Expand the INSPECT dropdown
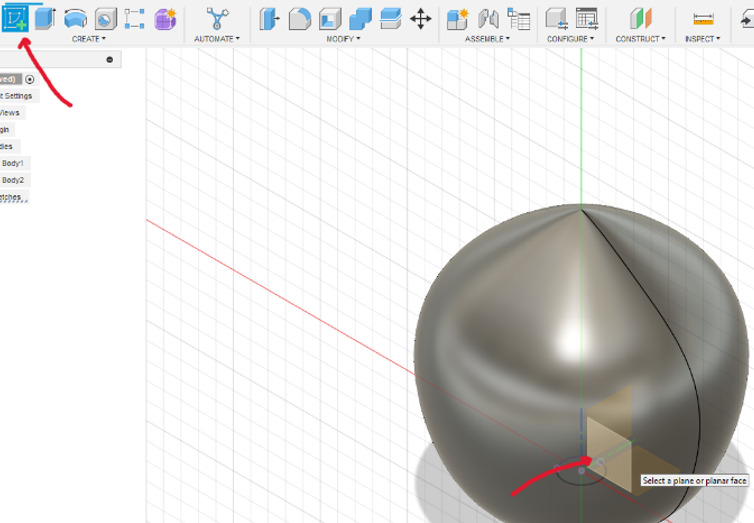This screenshot has width=754, height=523. pos(703,39)
